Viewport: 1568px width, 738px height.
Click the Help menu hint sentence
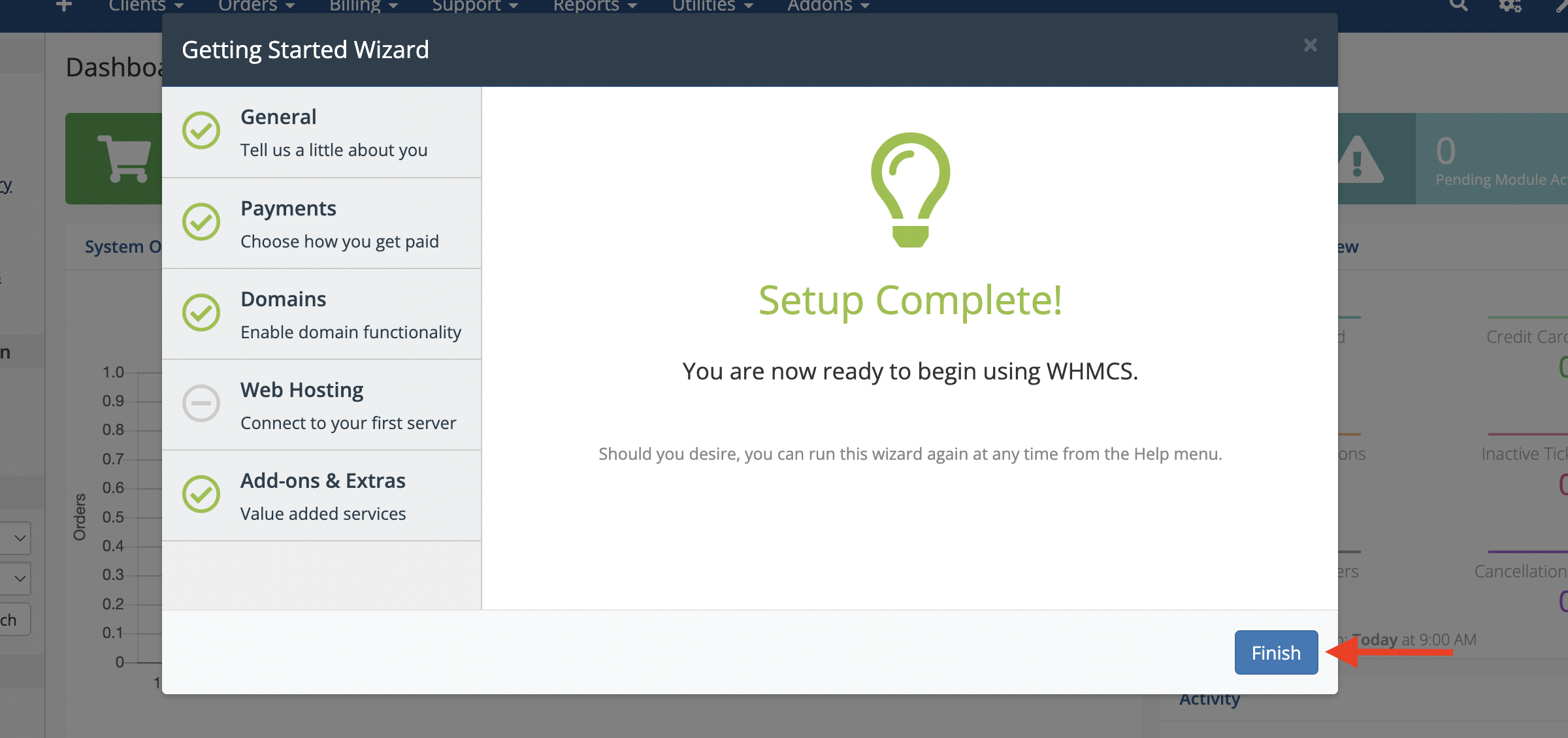pos(910,454)
